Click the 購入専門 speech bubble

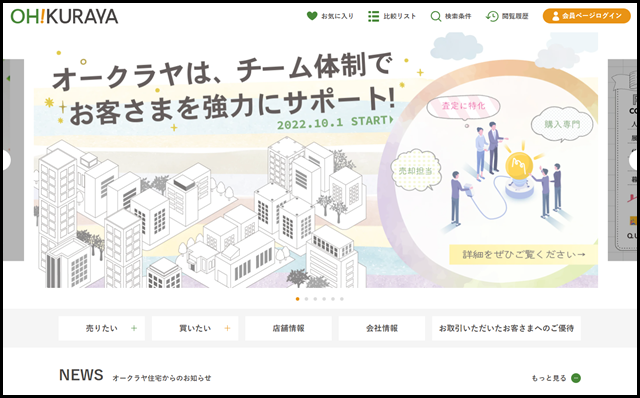[x=562, y=125]
